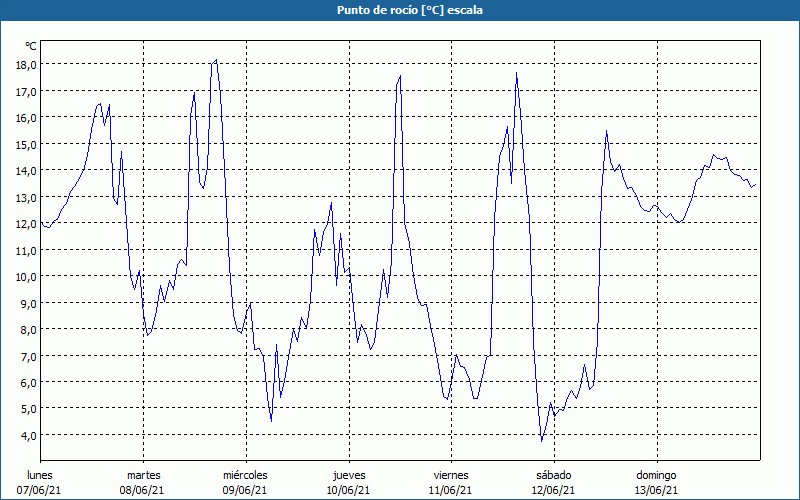This screenshot has width=800, height=500.
Task: Select the 18,0 axis value
Action: 27,65
